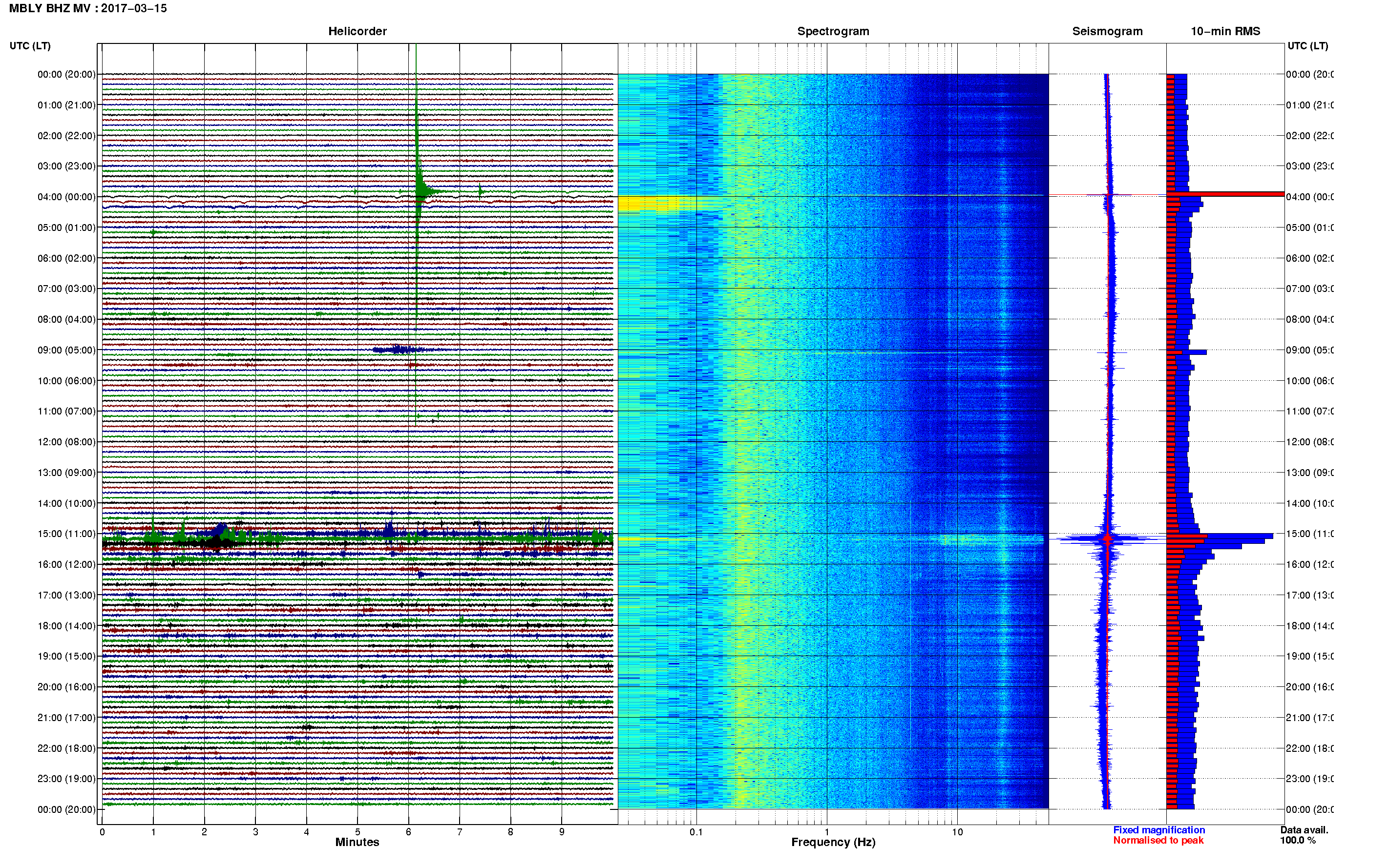Select 21:00 (17:00) on the Helicorder time axis
1389x868 pixels.
66,718
